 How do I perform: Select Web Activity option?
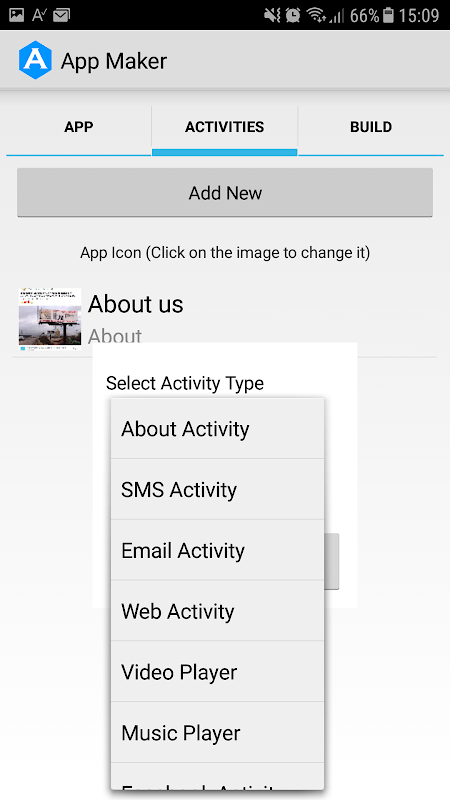[x=217, y=611]
